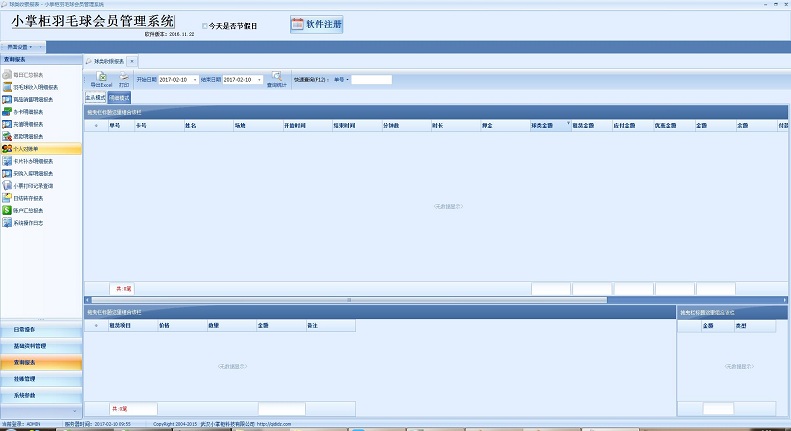
Task: Click the quick search input field
Action: click(x=371, y=79)
